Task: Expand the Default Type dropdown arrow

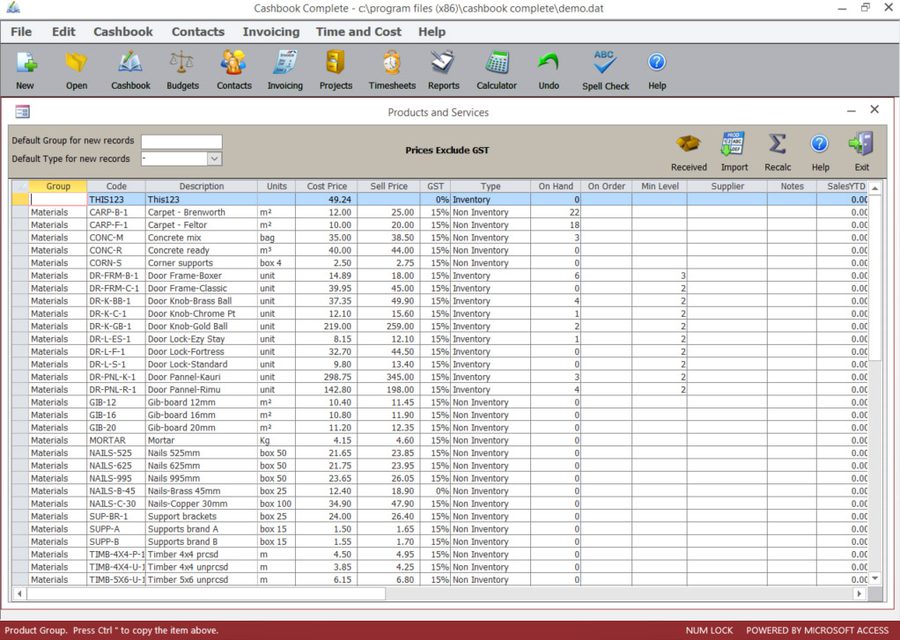Action: point(215,158)
